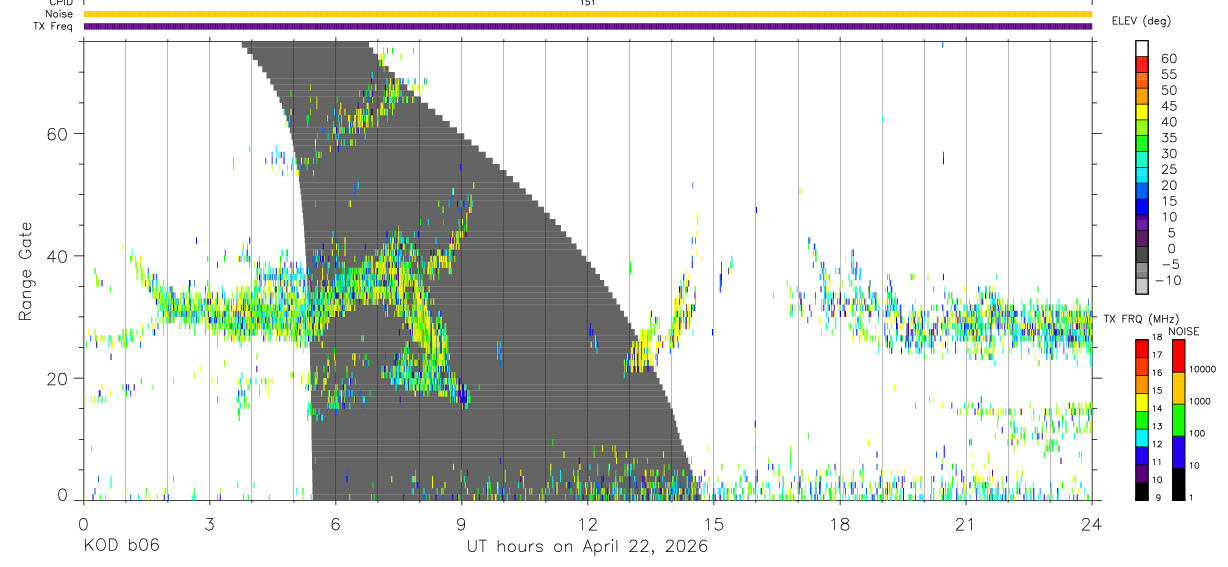Click the 10000 label on the NOISE scale
The height and width of the screenshot is (567, 1228).
point(1202,370)
